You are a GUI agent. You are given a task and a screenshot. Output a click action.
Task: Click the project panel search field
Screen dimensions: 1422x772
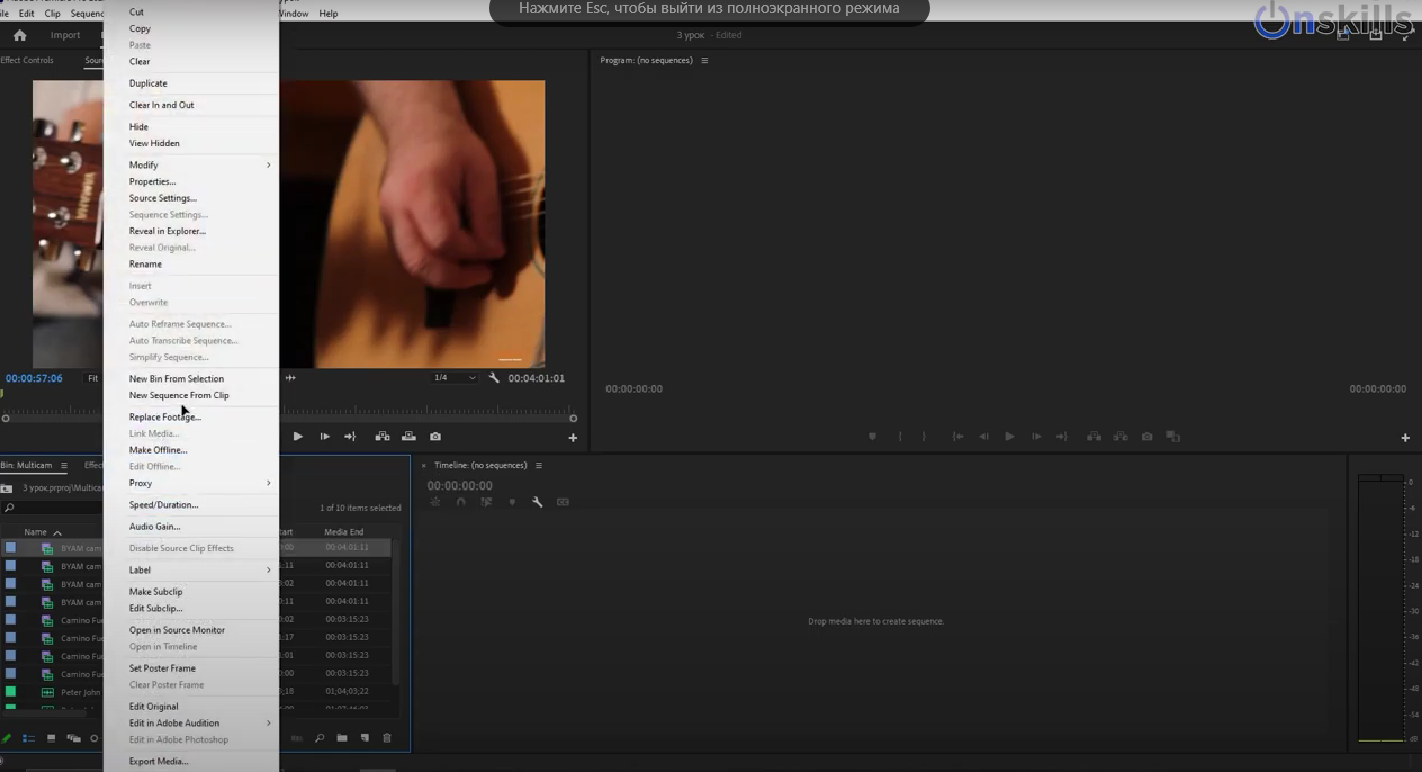[52, 508]
